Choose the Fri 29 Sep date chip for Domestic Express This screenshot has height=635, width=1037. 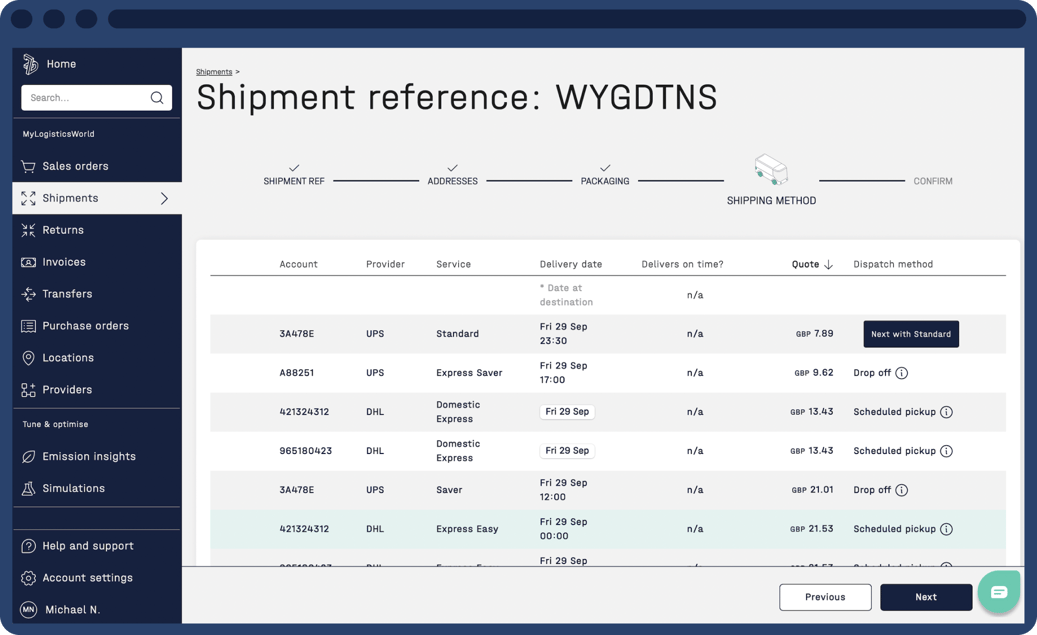(566, 411)
